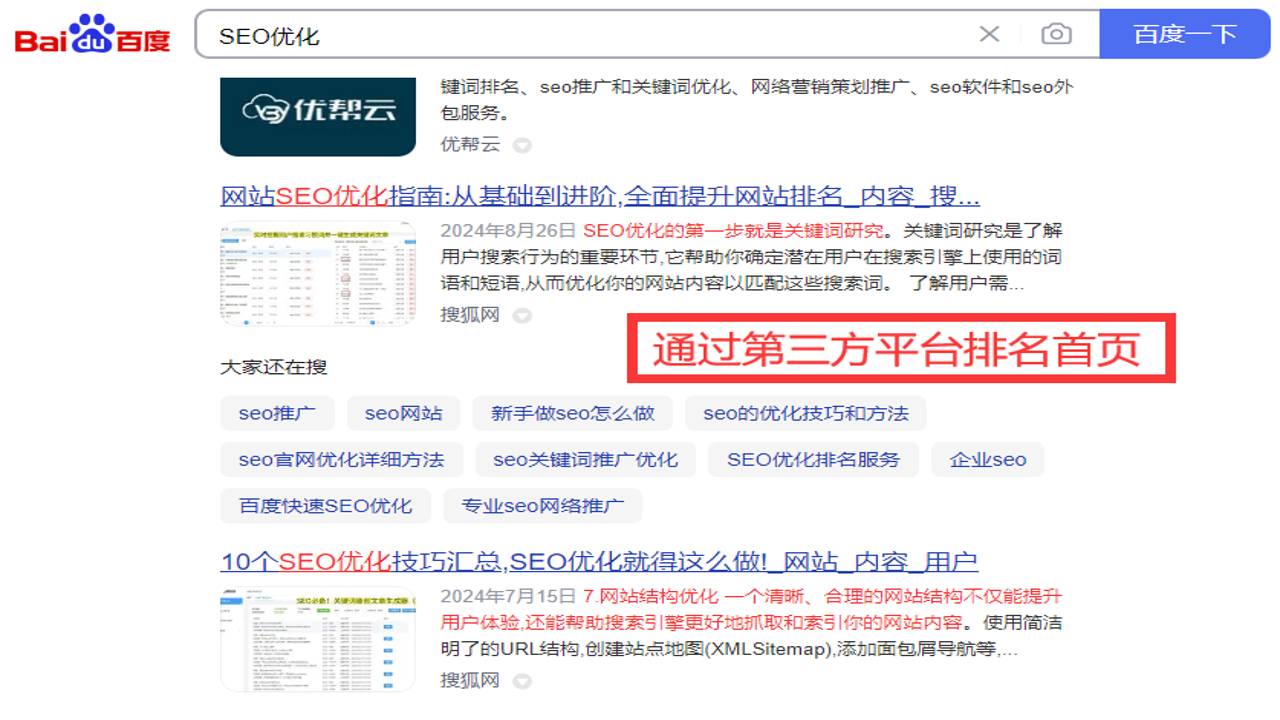Viewport: 1280px width, 720px height.
Task: Click the 大家还在搜 heading
Action: point(274,367)
